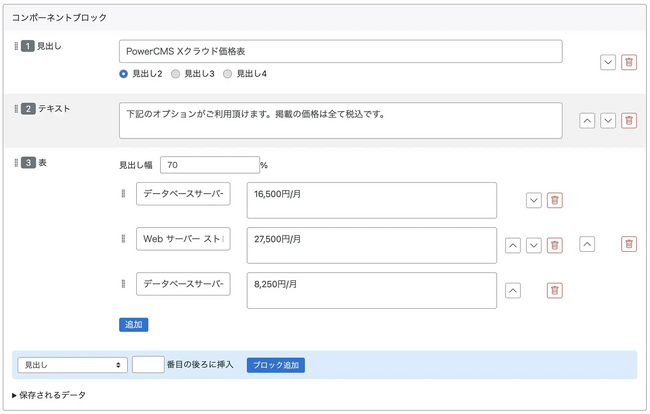Move the 8,250円/月 row up
This screenshot has width=650, height=414.
[513, 291]
